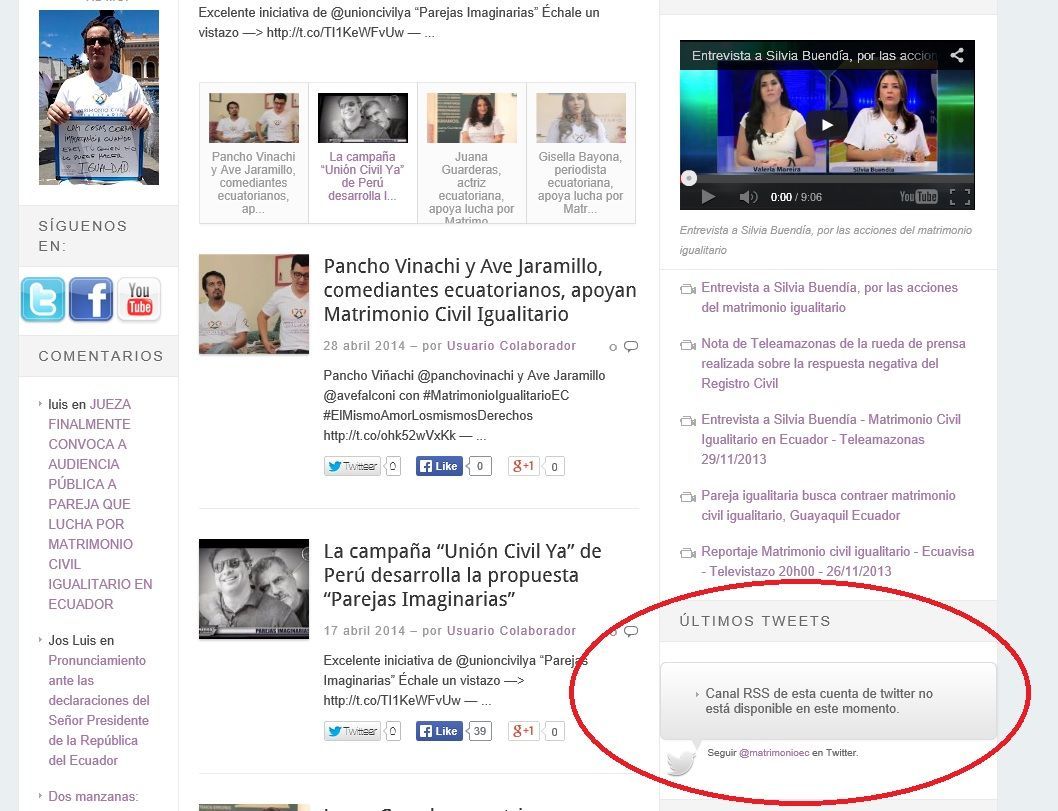
Task: Open Gisella Bayona carousel thumbnail
Action: click(x=581, y=117)
